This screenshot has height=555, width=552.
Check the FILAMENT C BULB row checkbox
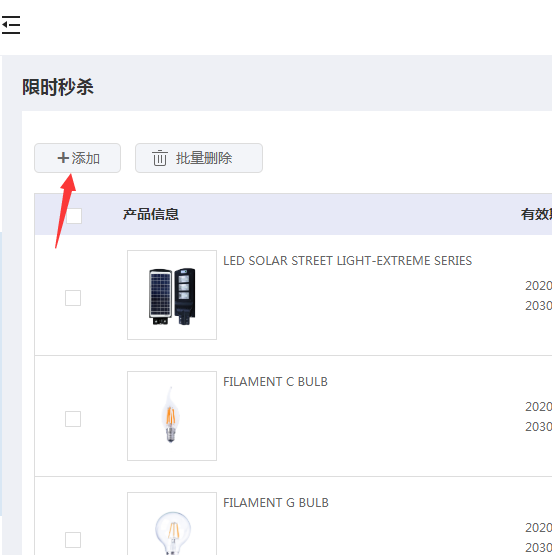[x=73, y=419]
